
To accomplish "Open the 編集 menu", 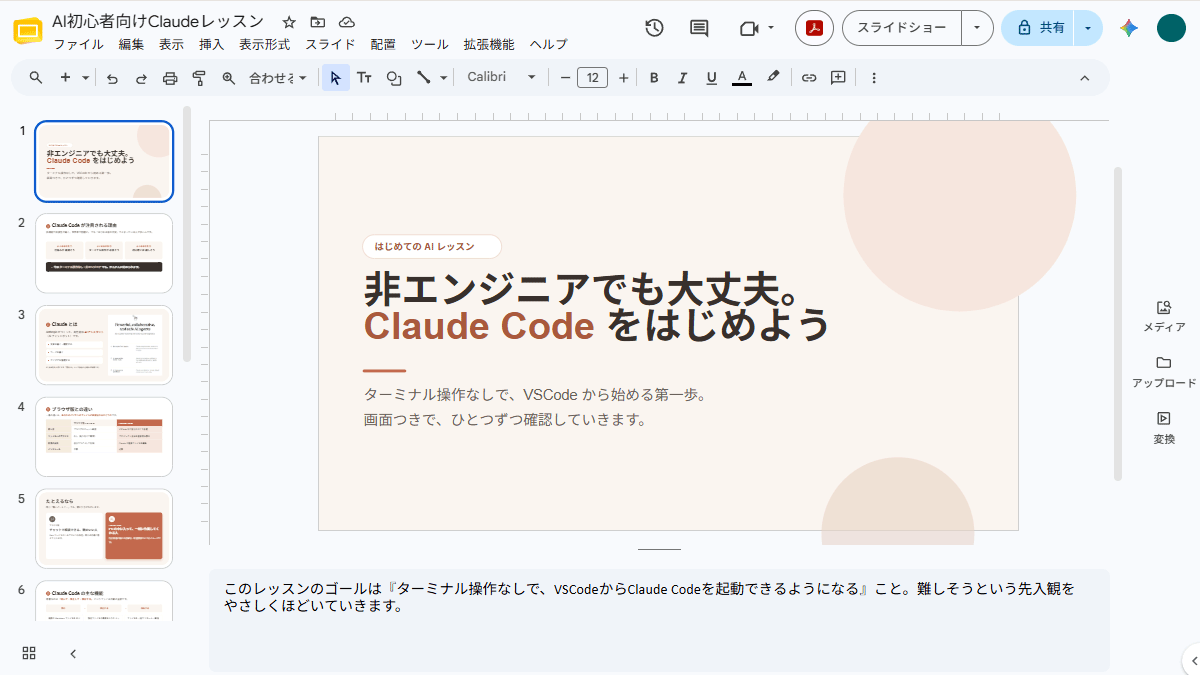I will pyautogui.click(x=131, y=44).
